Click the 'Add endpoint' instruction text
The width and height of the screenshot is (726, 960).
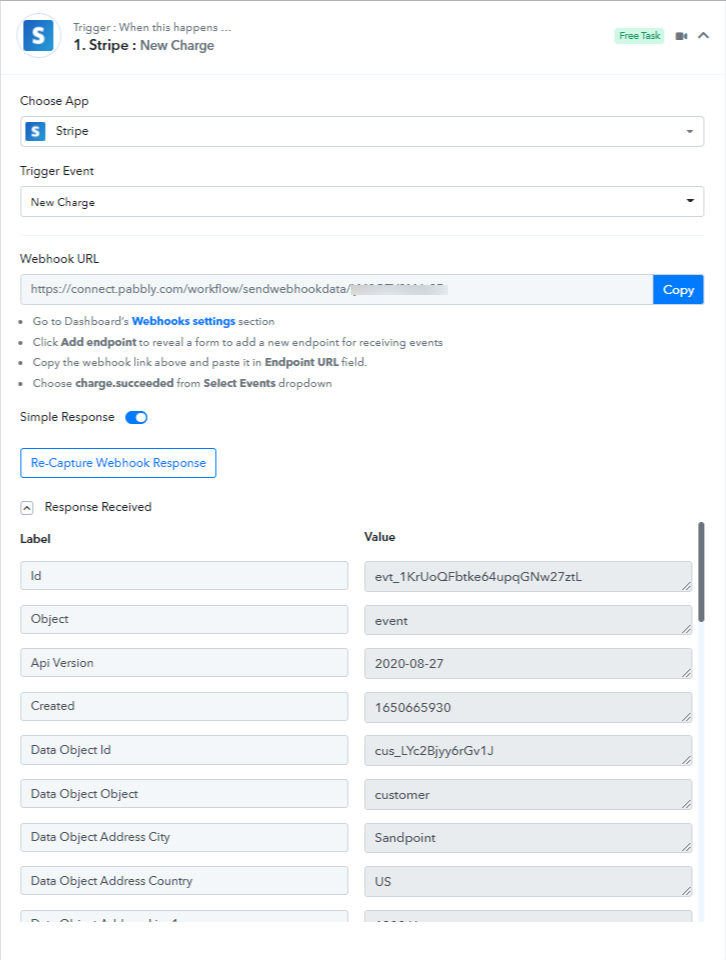[x=99, y=342]
